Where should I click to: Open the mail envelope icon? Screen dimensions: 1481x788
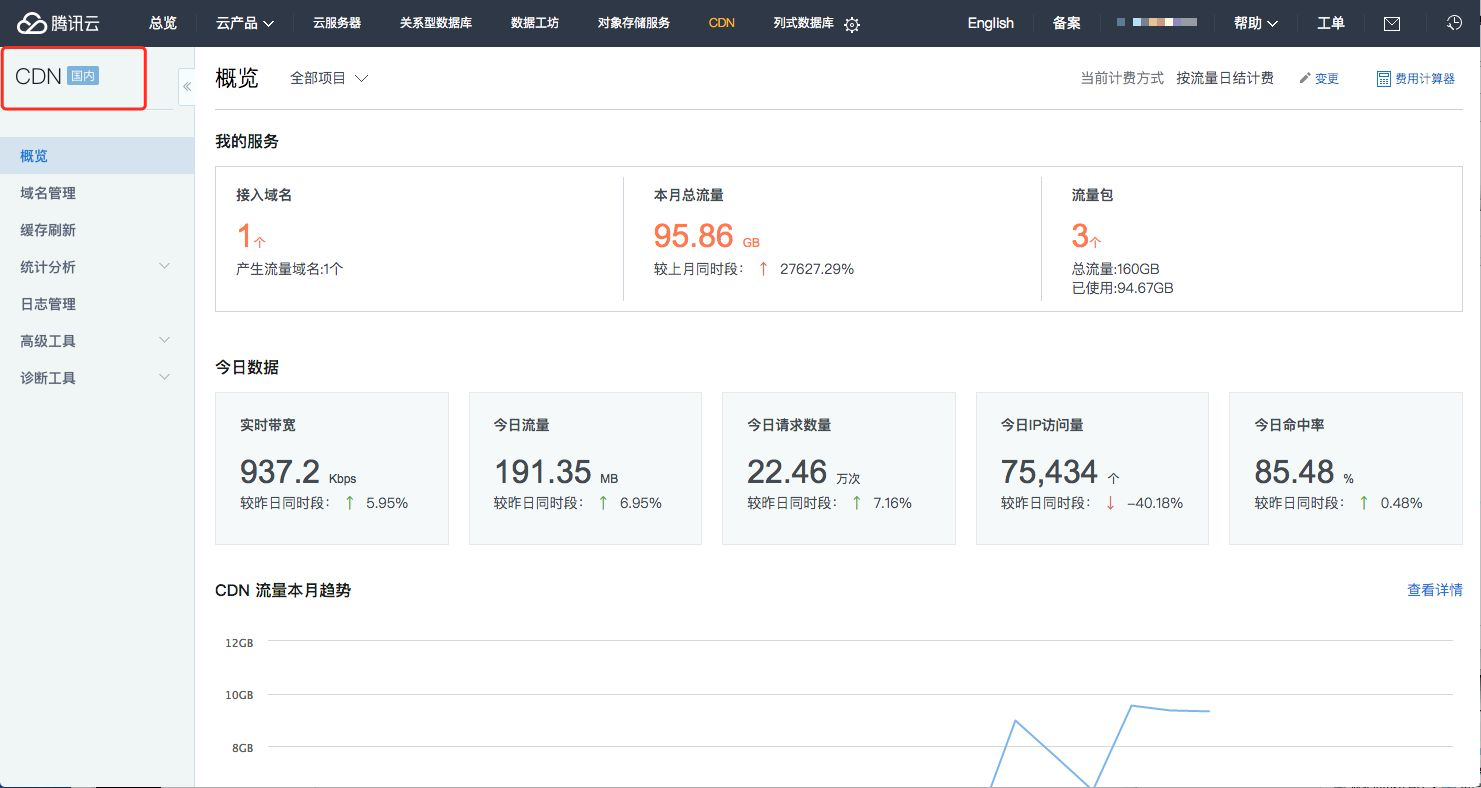coord(1392,24)
